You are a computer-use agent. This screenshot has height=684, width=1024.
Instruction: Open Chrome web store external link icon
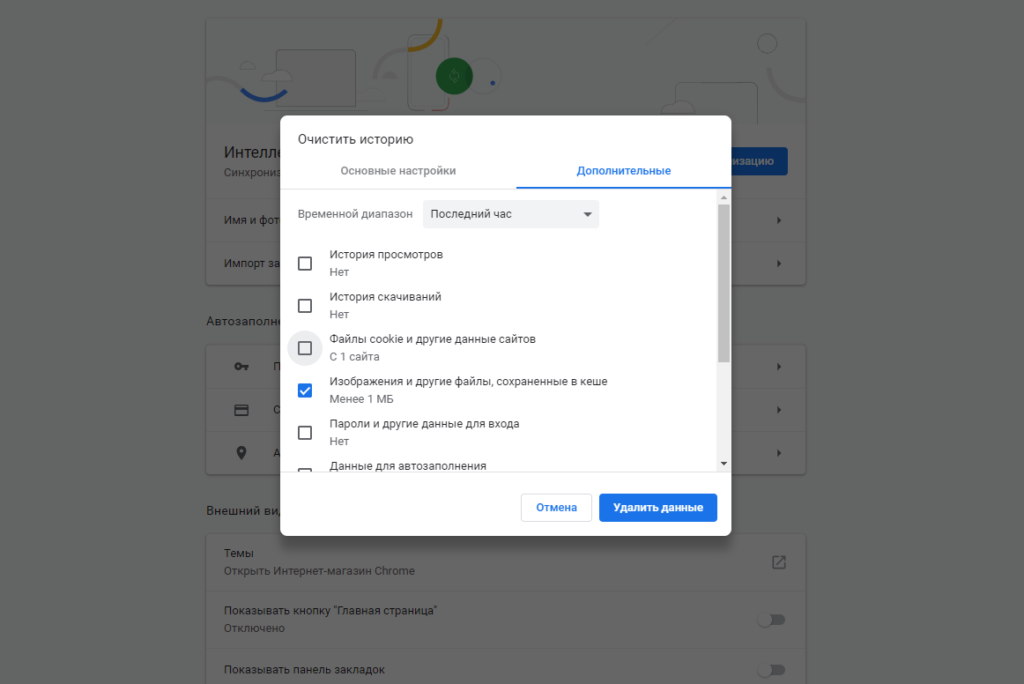tap(779, 562)
